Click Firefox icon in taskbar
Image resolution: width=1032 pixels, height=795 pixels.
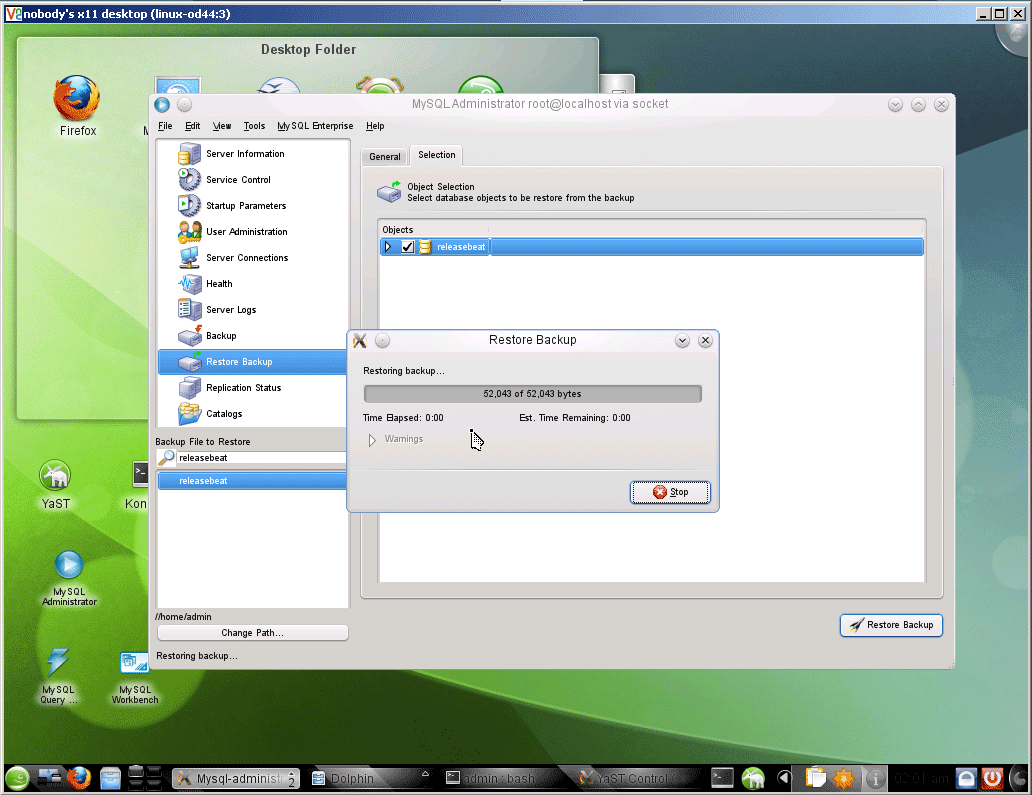click(x=79, y=779)
